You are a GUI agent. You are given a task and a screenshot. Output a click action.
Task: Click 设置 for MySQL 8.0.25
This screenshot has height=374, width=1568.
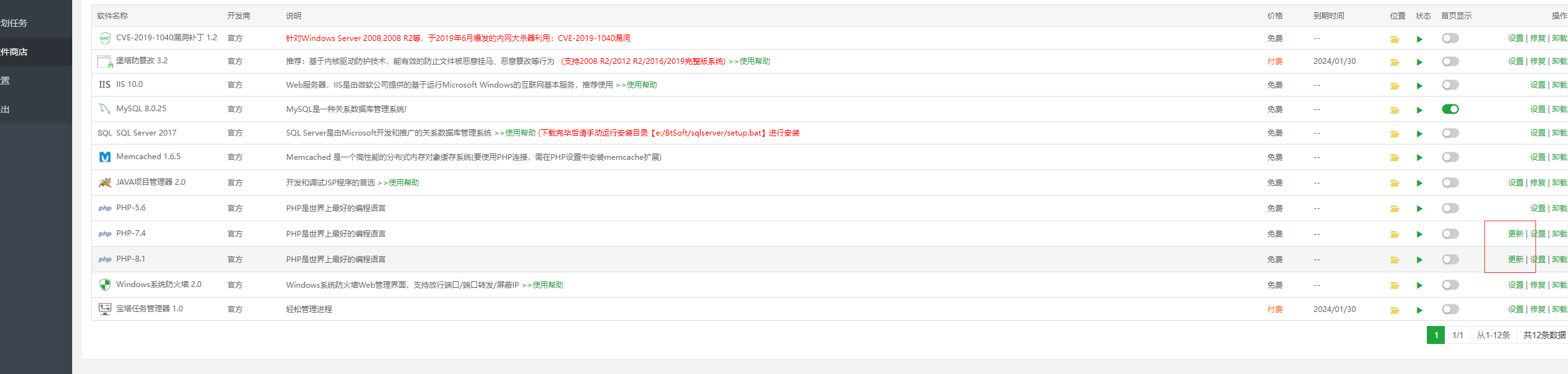click(1537, 109)
